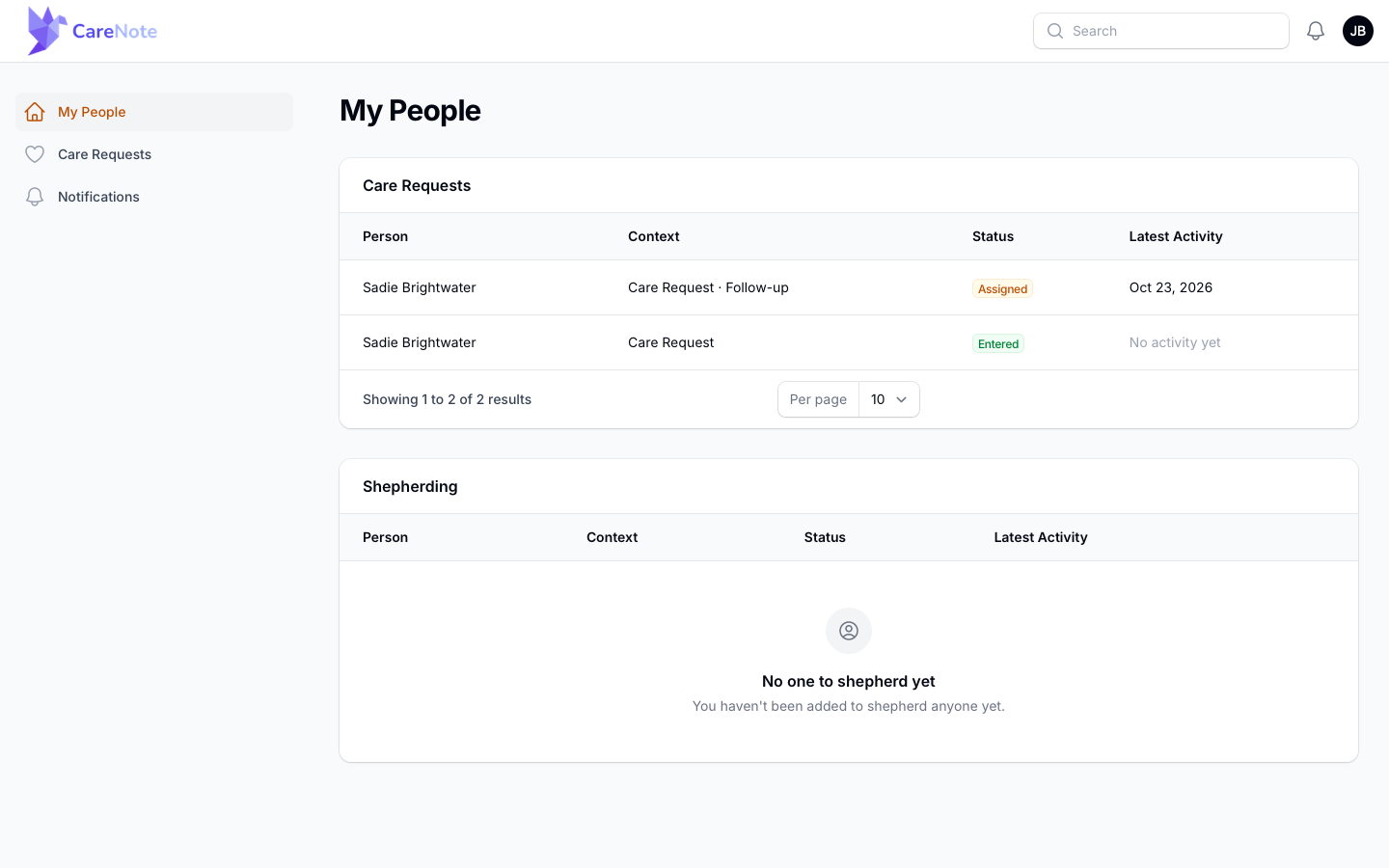This screenshot has height=868, width=1389.
Task: Click Latest Activity header in Shepherding table
Action: coord(1041,537)
